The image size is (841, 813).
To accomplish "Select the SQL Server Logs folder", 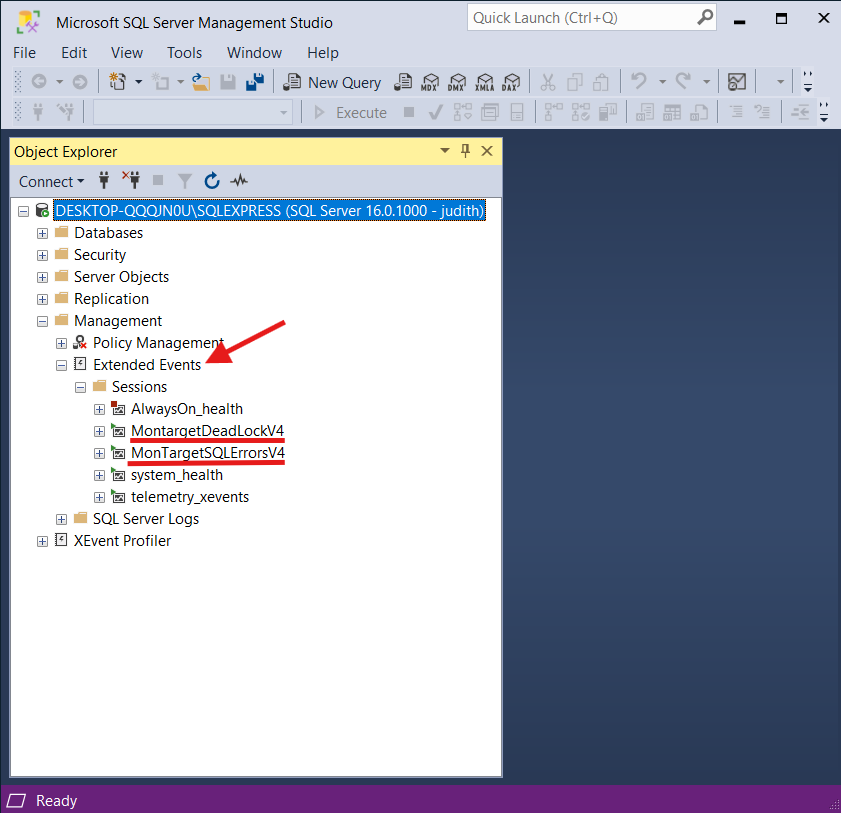I will click(x=146, y=519).
